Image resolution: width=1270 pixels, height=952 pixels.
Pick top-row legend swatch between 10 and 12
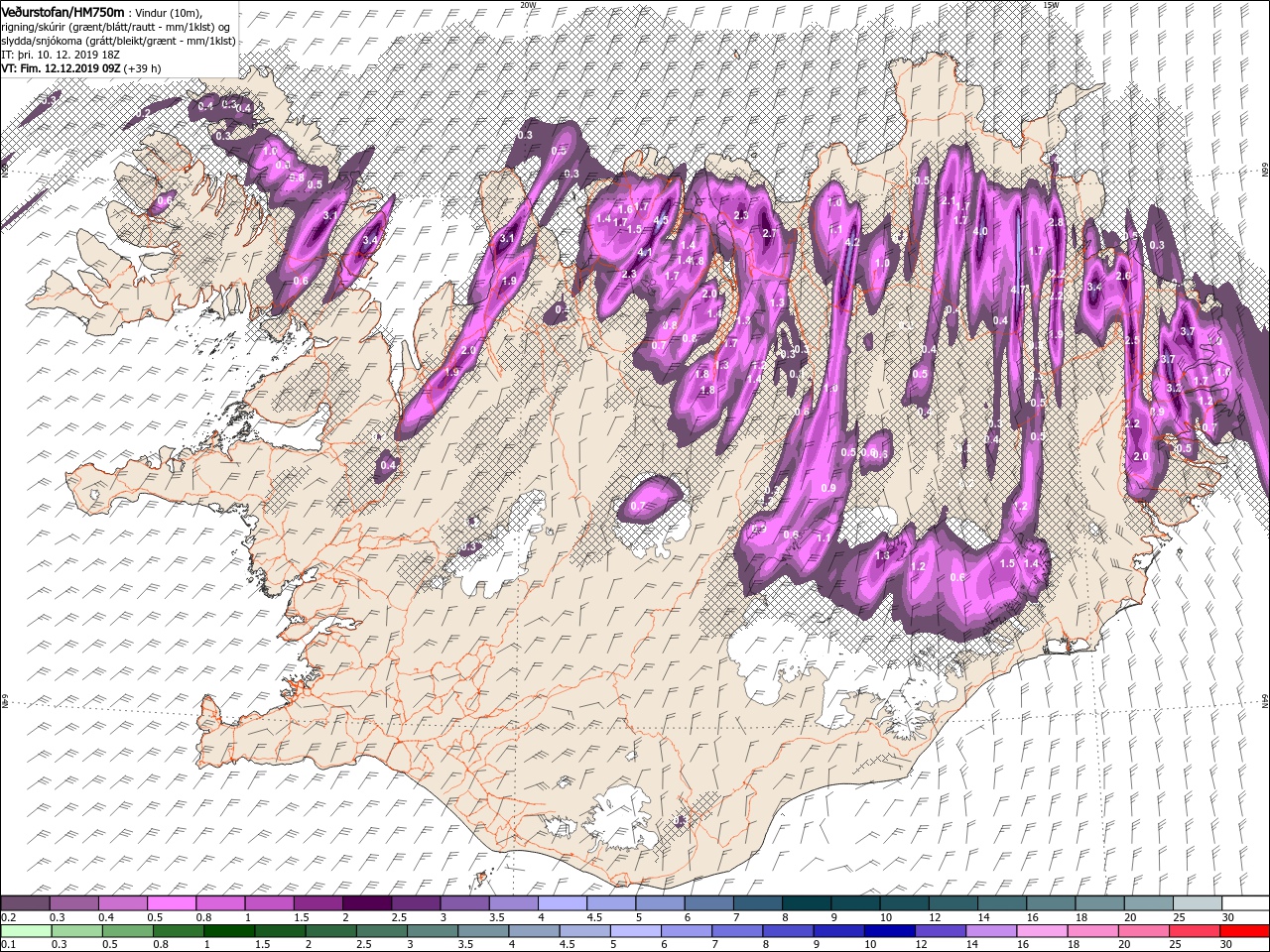904,903
